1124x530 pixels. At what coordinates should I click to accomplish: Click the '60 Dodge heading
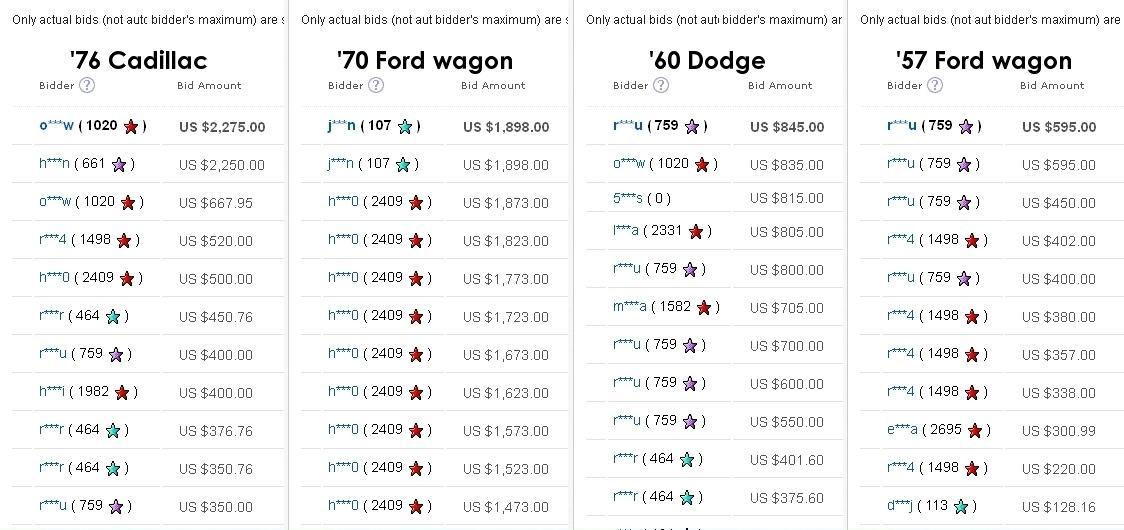point(706,60)
